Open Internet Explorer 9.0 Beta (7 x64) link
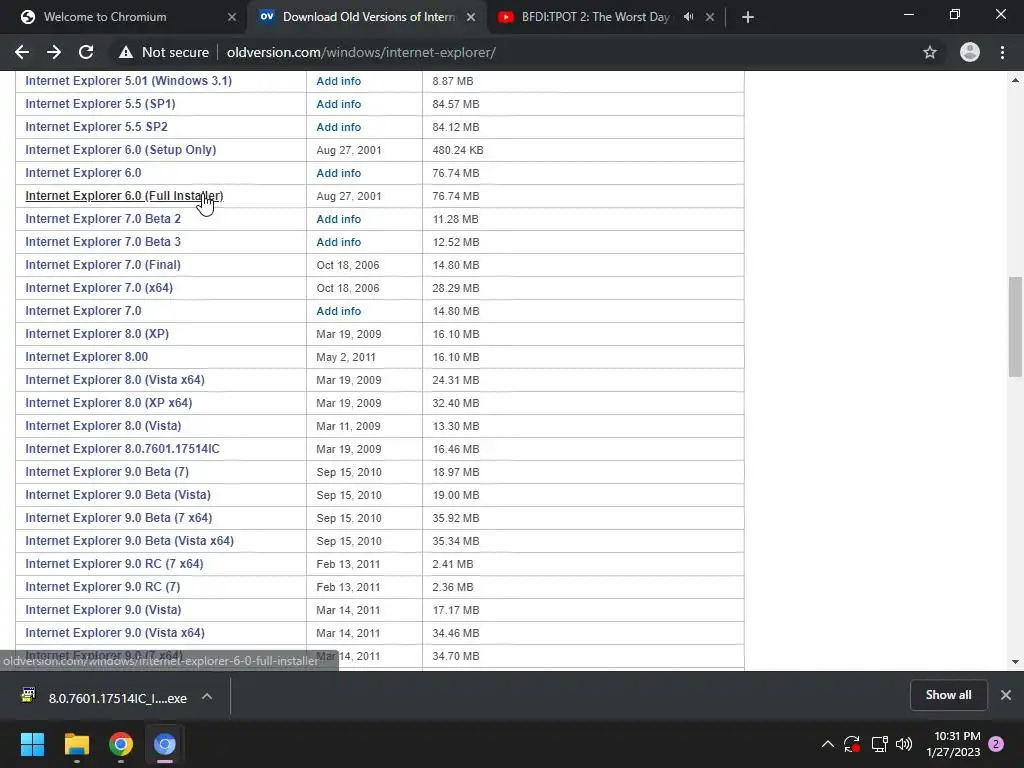This screenshot has height=768, width=1024. tap(119, 517)
